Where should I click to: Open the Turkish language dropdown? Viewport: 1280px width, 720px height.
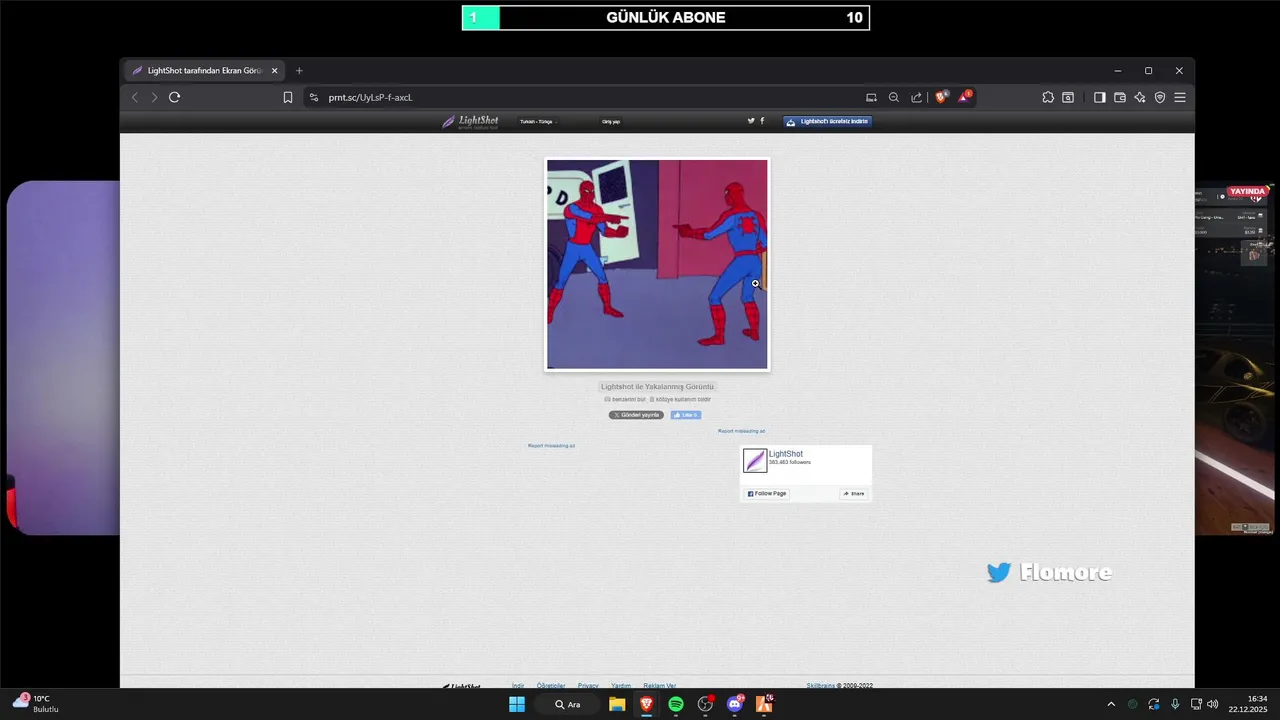coord(537,122)
